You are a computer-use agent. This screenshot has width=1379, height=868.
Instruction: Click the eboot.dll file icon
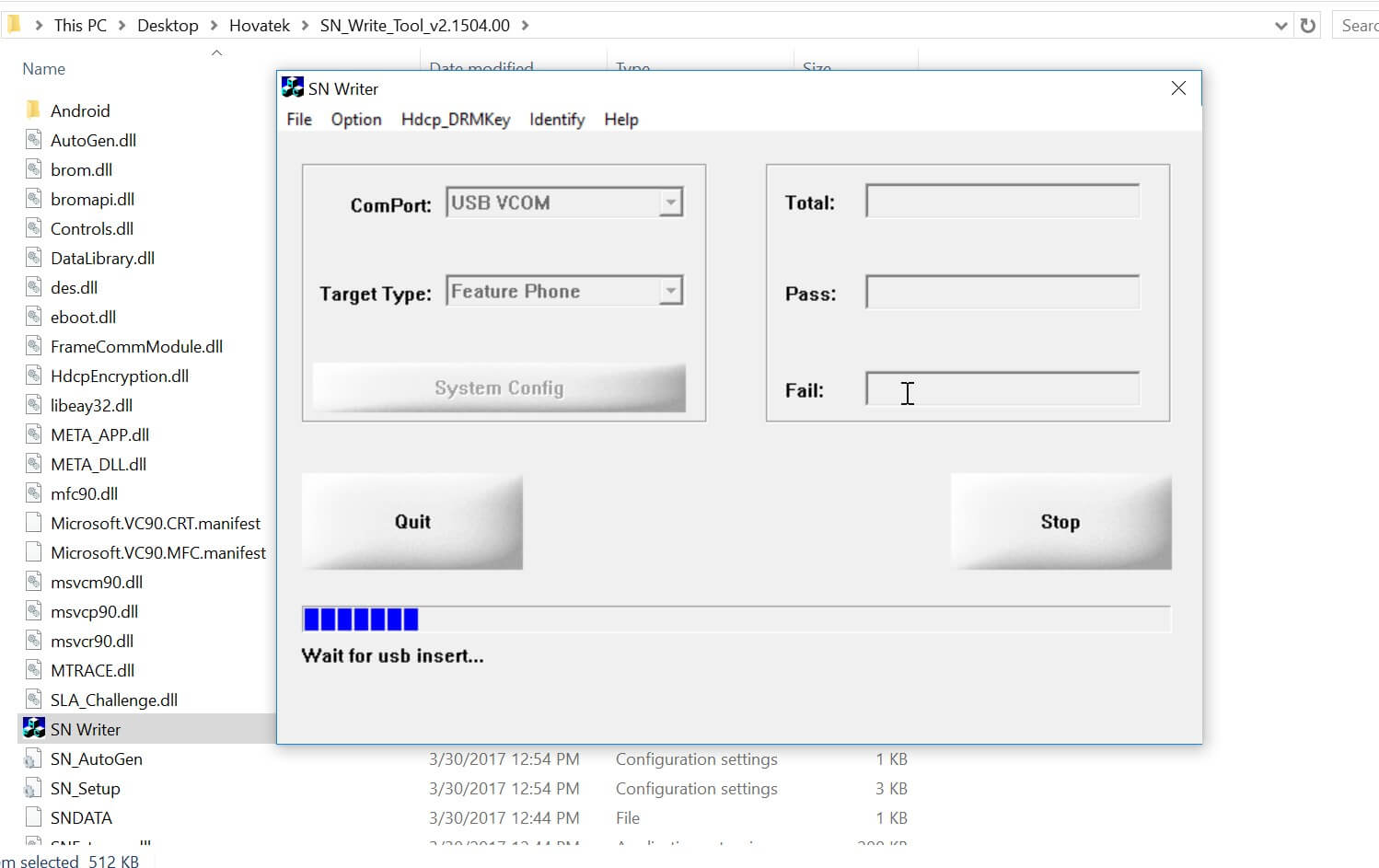click(34, 317)
